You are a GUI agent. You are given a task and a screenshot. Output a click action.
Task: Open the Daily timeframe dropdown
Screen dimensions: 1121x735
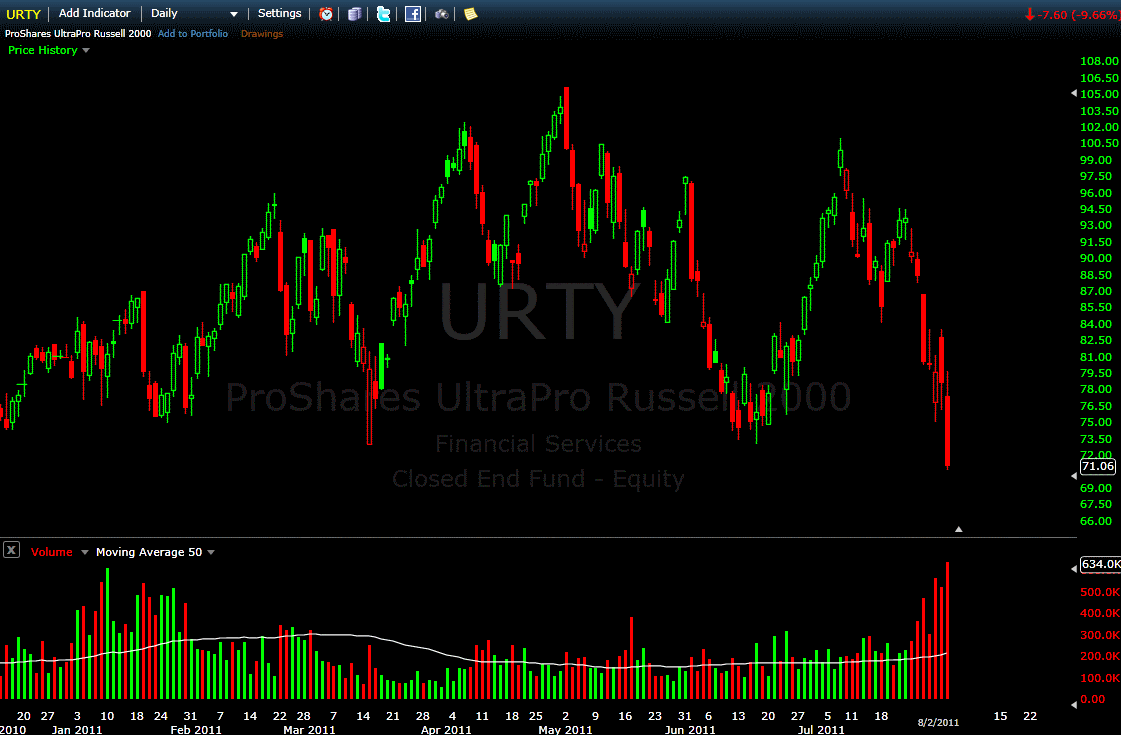tap(194, 14)
